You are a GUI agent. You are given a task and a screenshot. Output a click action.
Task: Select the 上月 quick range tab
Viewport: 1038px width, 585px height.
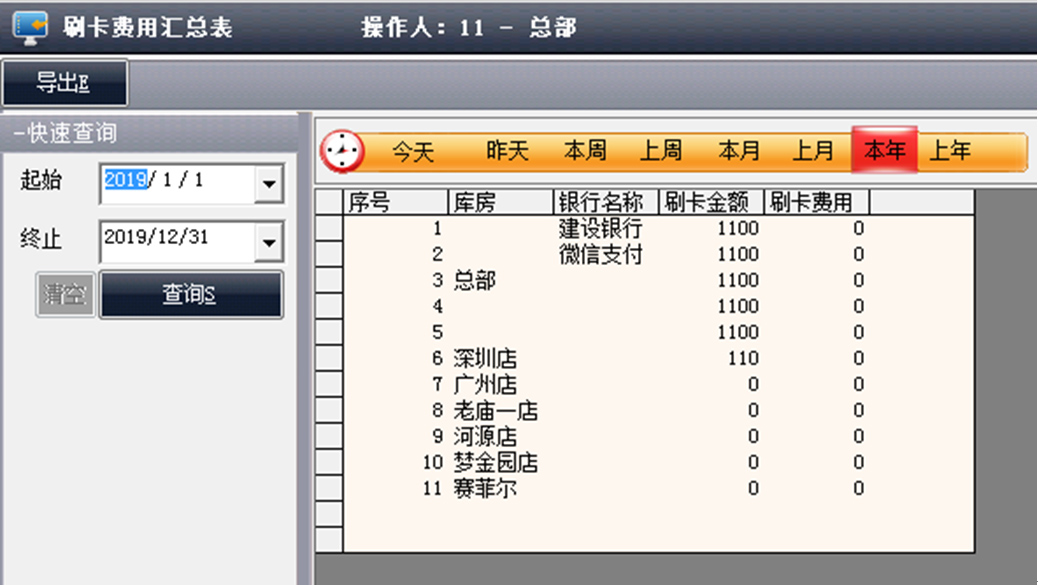pos(813,151)
